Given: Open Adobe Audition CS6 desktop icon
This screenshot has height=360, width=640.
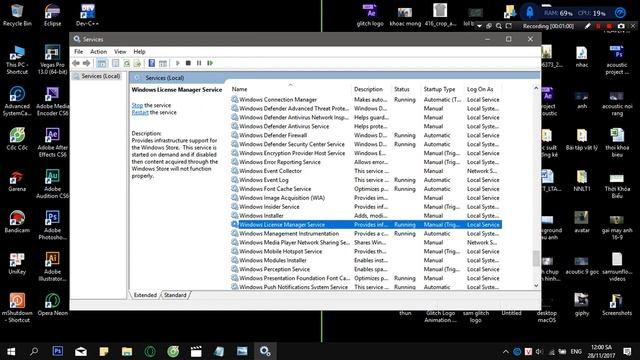Looking at the screenshot, I should point(53,184).
